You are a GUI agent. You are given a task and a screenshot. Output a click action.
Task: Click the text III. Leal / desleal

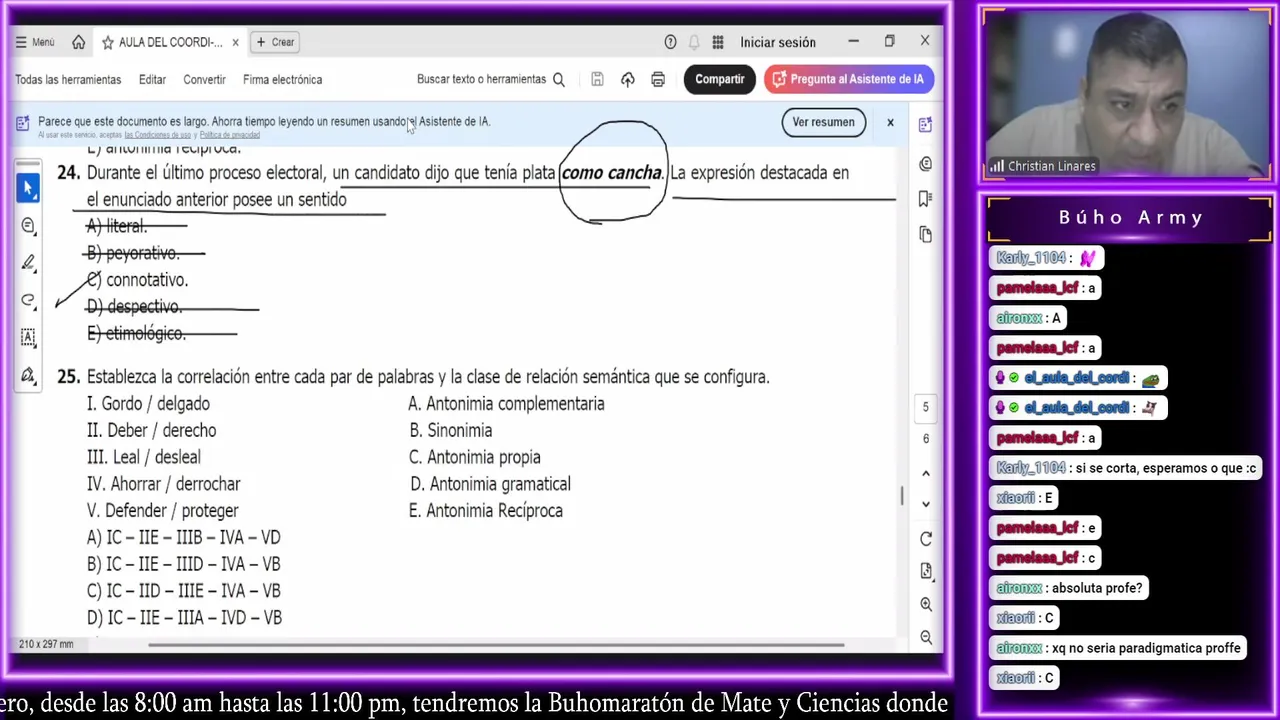(144, 457)
